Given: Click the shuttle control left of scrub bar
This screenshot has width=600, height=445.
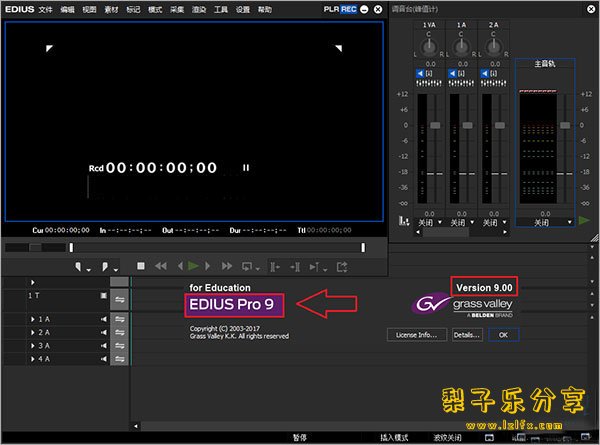Looking at the screenshot, I should [x=35, y=248].
